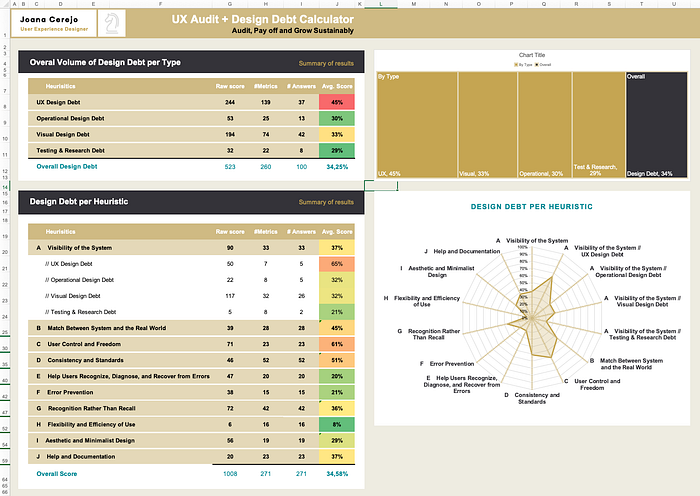Select row 'G Recognition Rather Than Recall'
Screen dimensions: 700x496
click(192, 408)
